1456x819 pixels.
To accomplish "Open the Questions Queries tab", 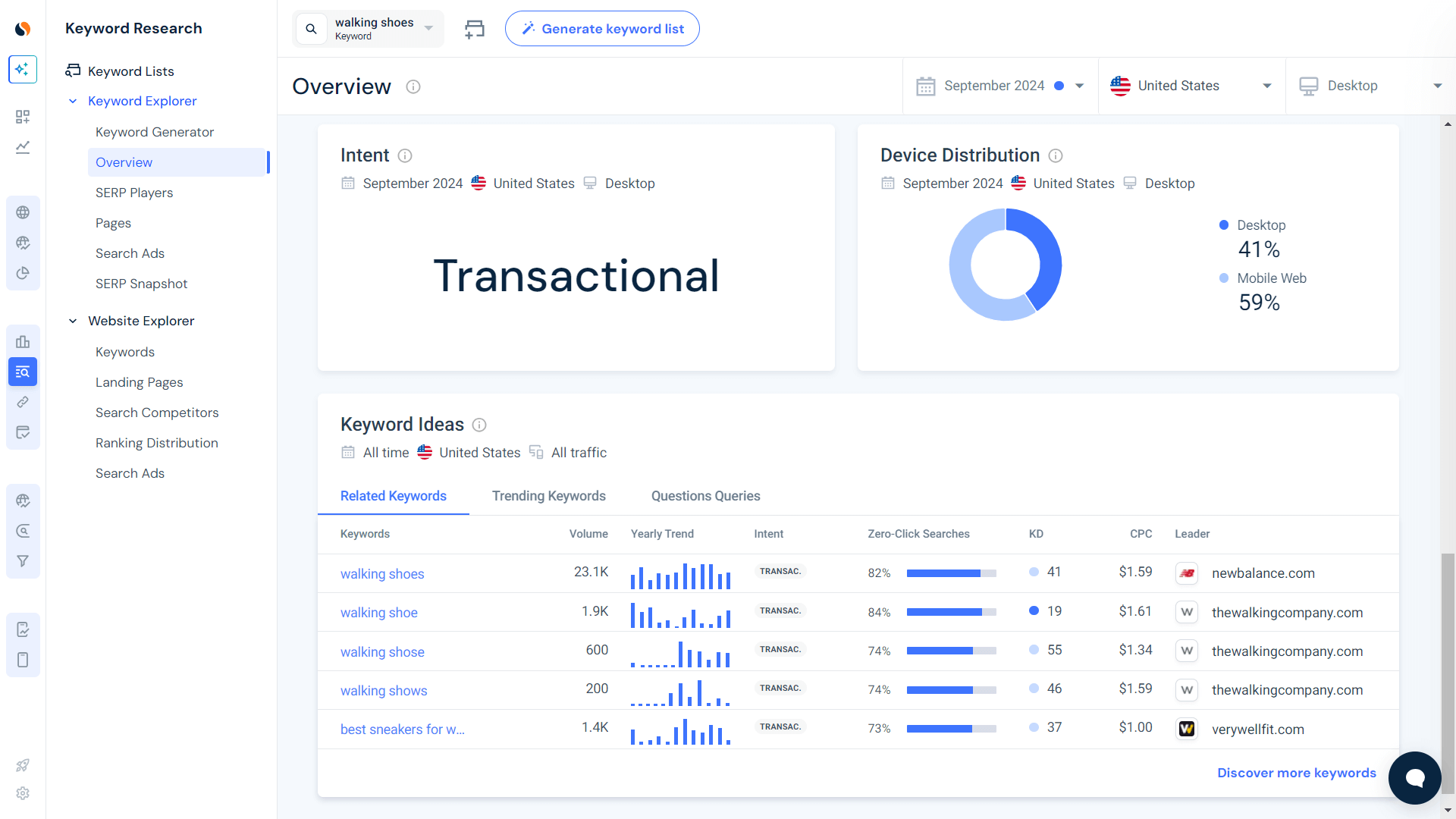I will 705,496.
